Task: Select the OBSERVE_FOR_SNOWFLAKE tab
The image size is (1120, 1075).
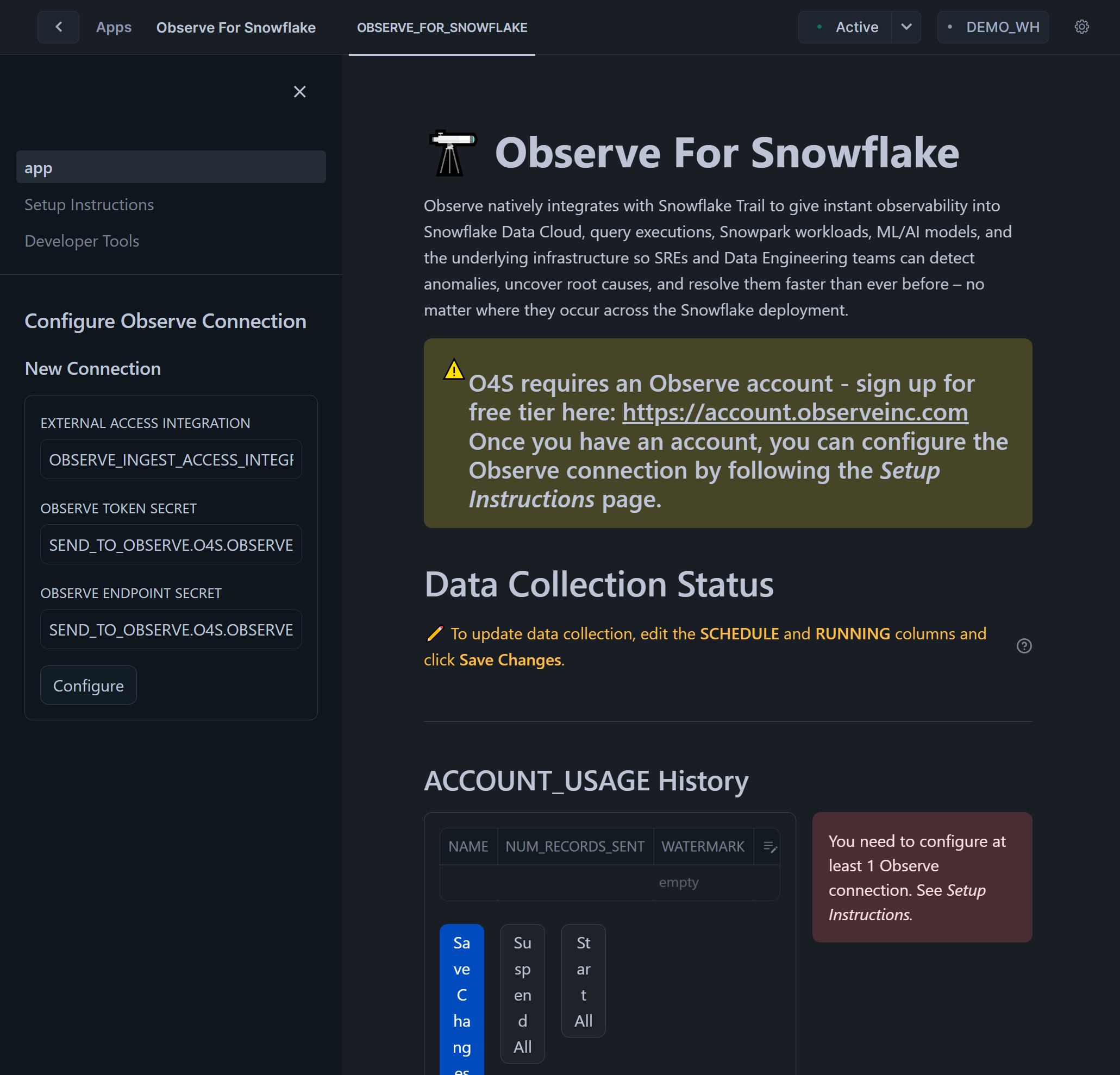Action: click(442, 27)
